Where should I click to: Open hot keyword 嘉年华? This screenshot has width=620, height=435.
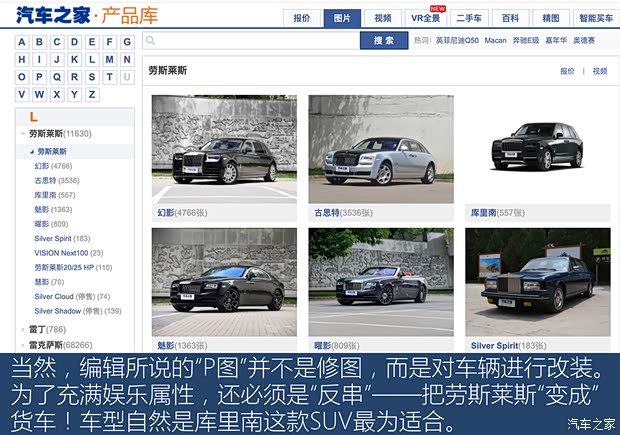click(556, 40)
